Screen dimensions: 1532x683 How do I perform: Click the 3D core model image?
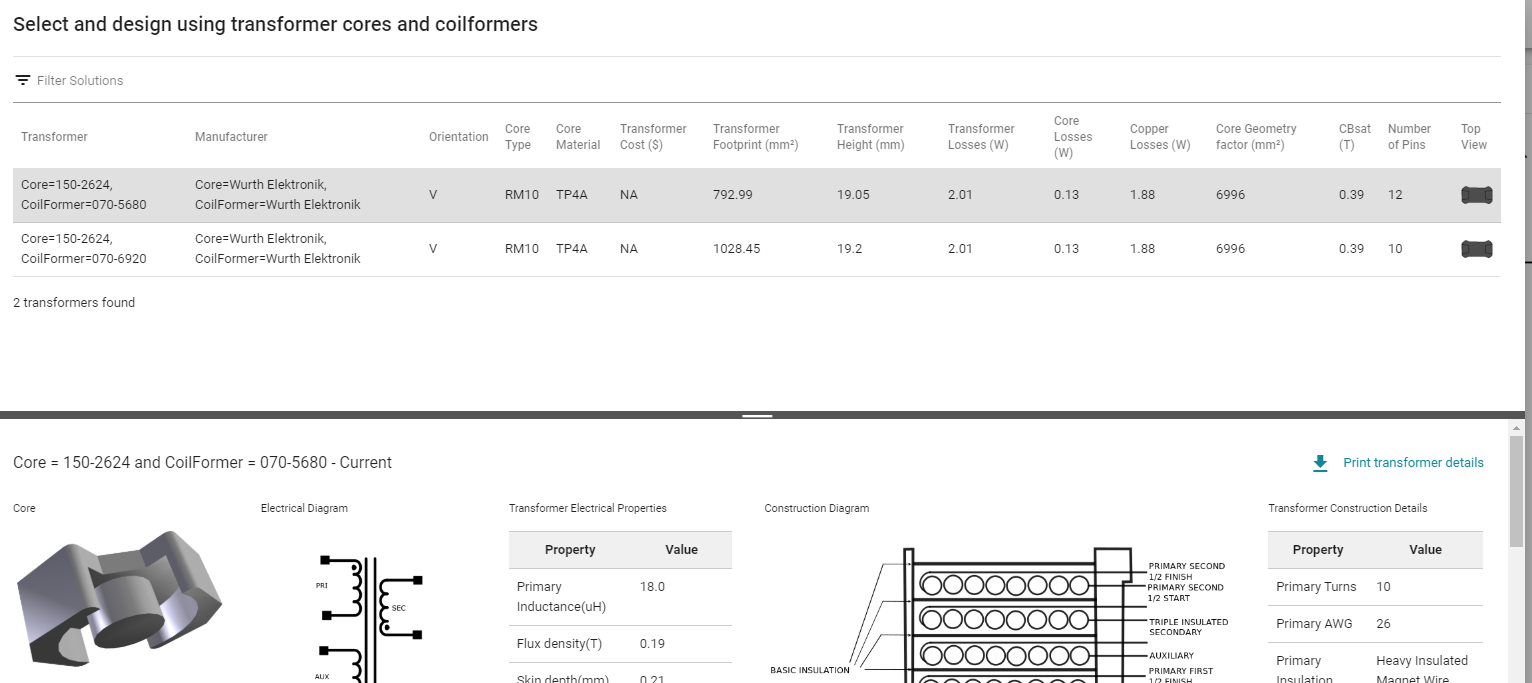(119, 601)
